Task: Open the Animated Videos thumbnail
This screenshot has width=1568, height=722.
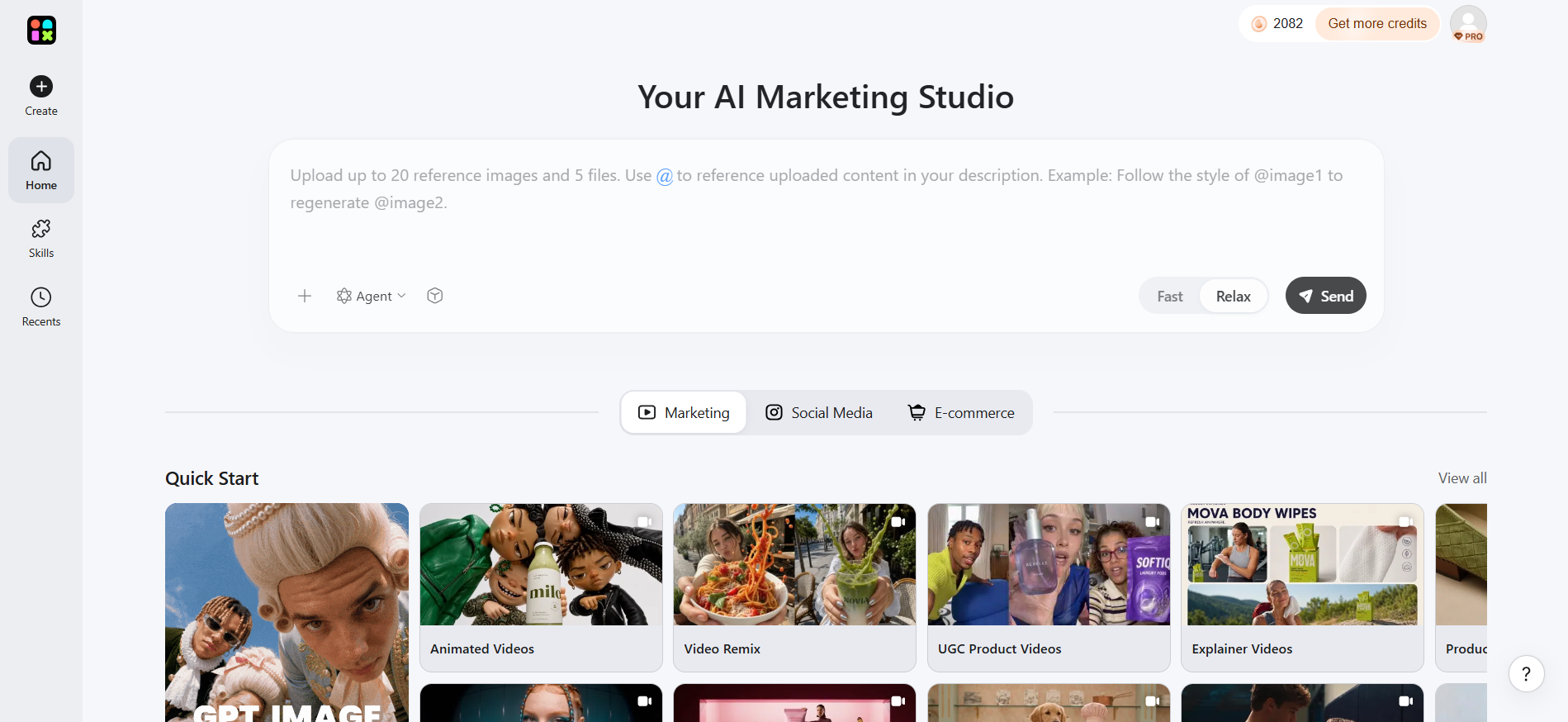Action: pos(541,564)
